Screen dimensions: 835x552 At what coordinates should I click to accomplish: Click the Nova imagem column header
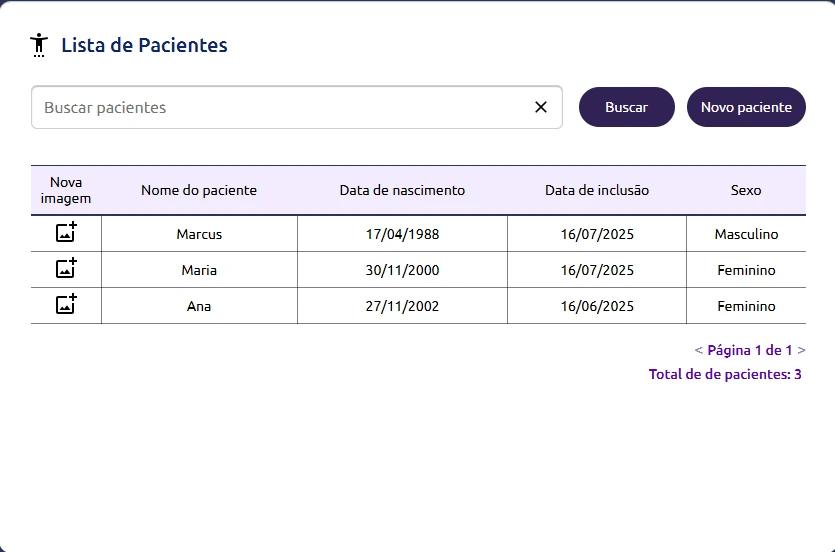[x=66, y=190]
